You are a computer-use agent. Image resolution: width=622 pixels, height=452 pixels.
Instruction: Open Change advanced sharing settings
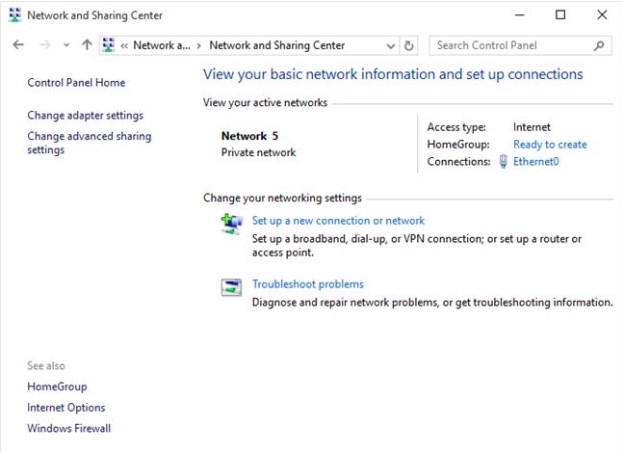(x=89, y=143)
